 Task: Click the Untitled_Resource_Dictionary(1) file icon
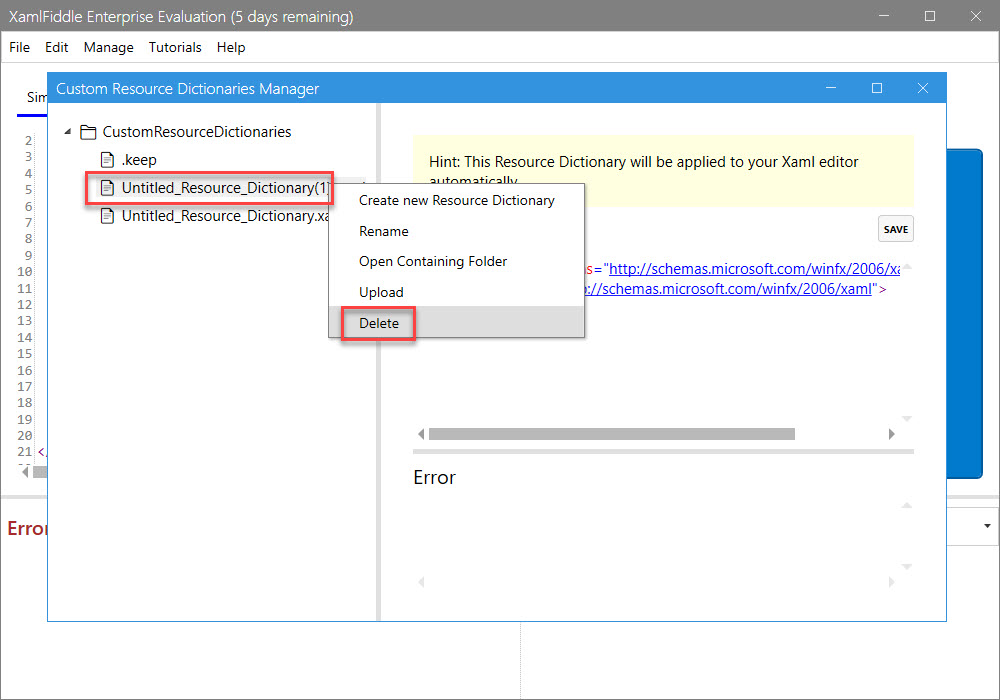pyautogui.click(x=108, y=188)
